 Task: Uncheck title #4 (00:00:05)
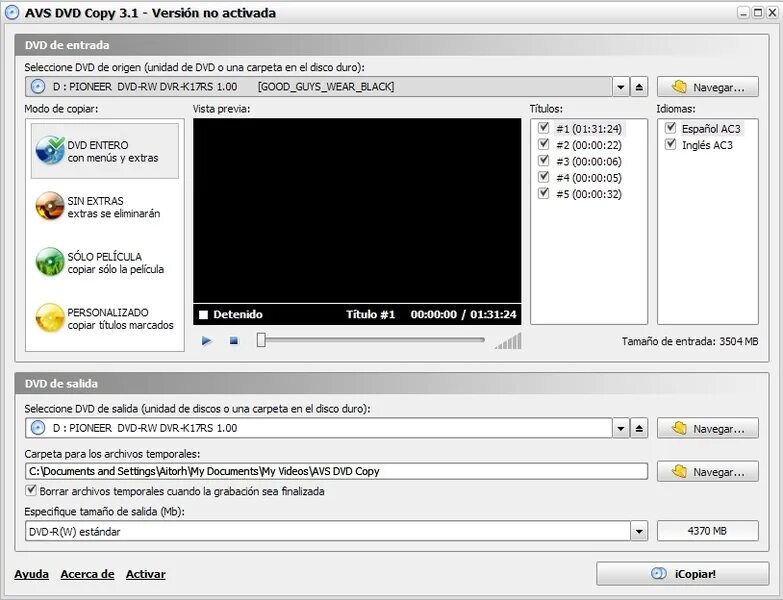point(544,177)
